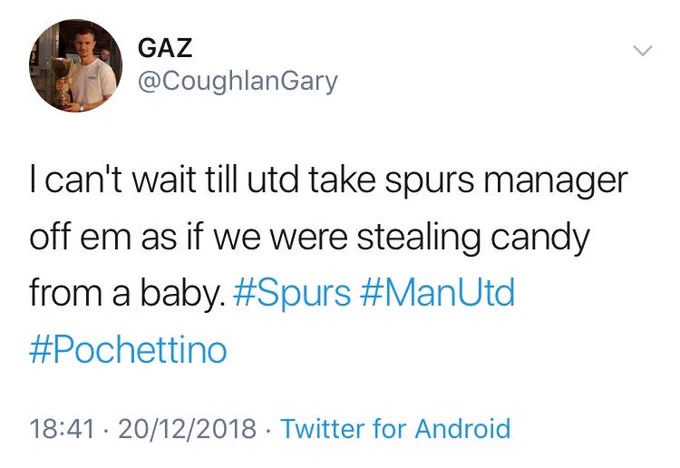Screen dimensions: 680x468
Task: Click the word "Android" in the source label
Action: [x=462, y=428]
